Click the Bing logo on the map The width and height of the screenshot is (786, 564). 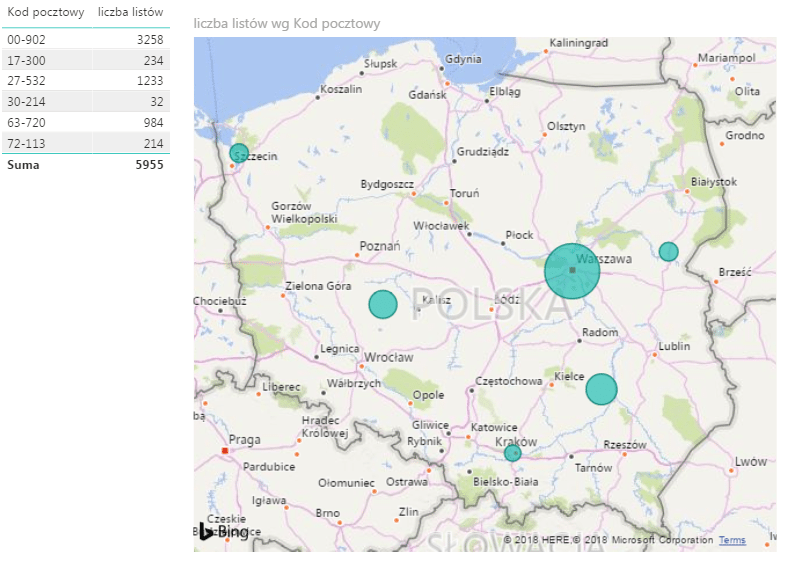tap(223, 532)
